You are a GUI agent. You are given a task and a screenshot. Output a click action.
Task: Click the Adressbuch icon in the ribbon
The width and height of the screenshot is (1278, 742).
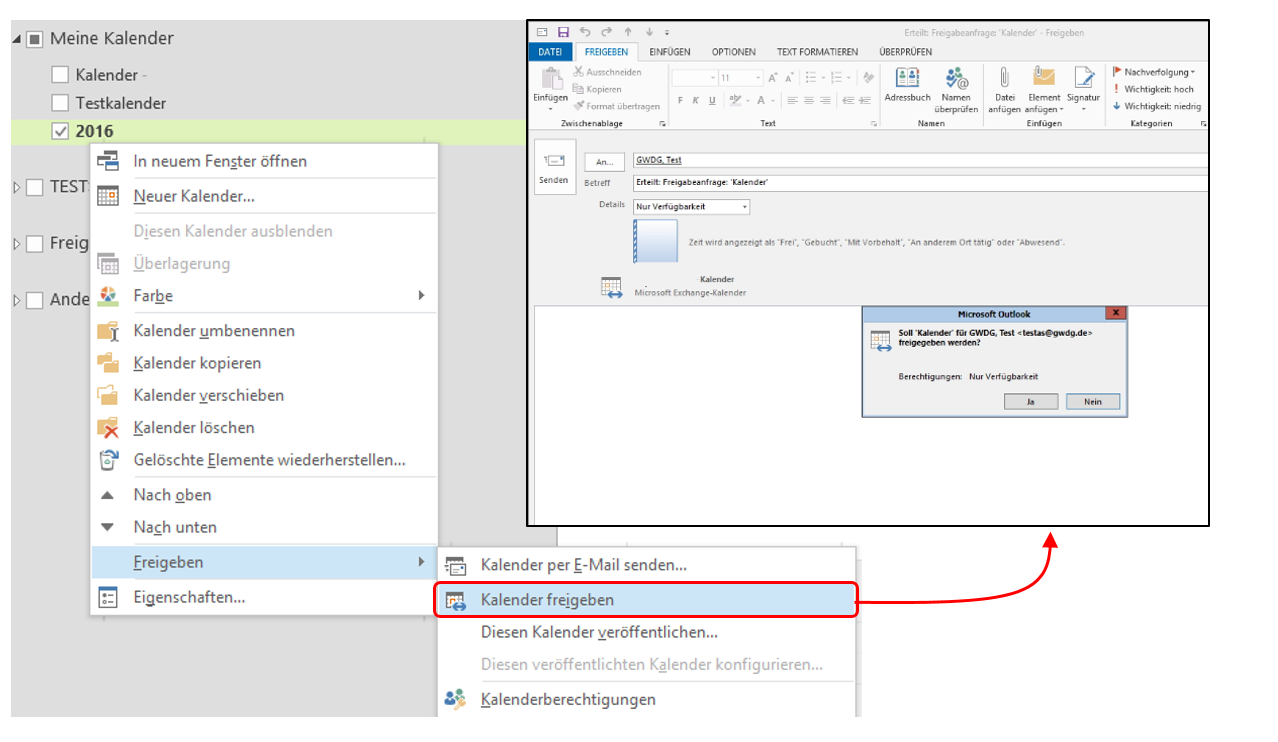(907, 78)
